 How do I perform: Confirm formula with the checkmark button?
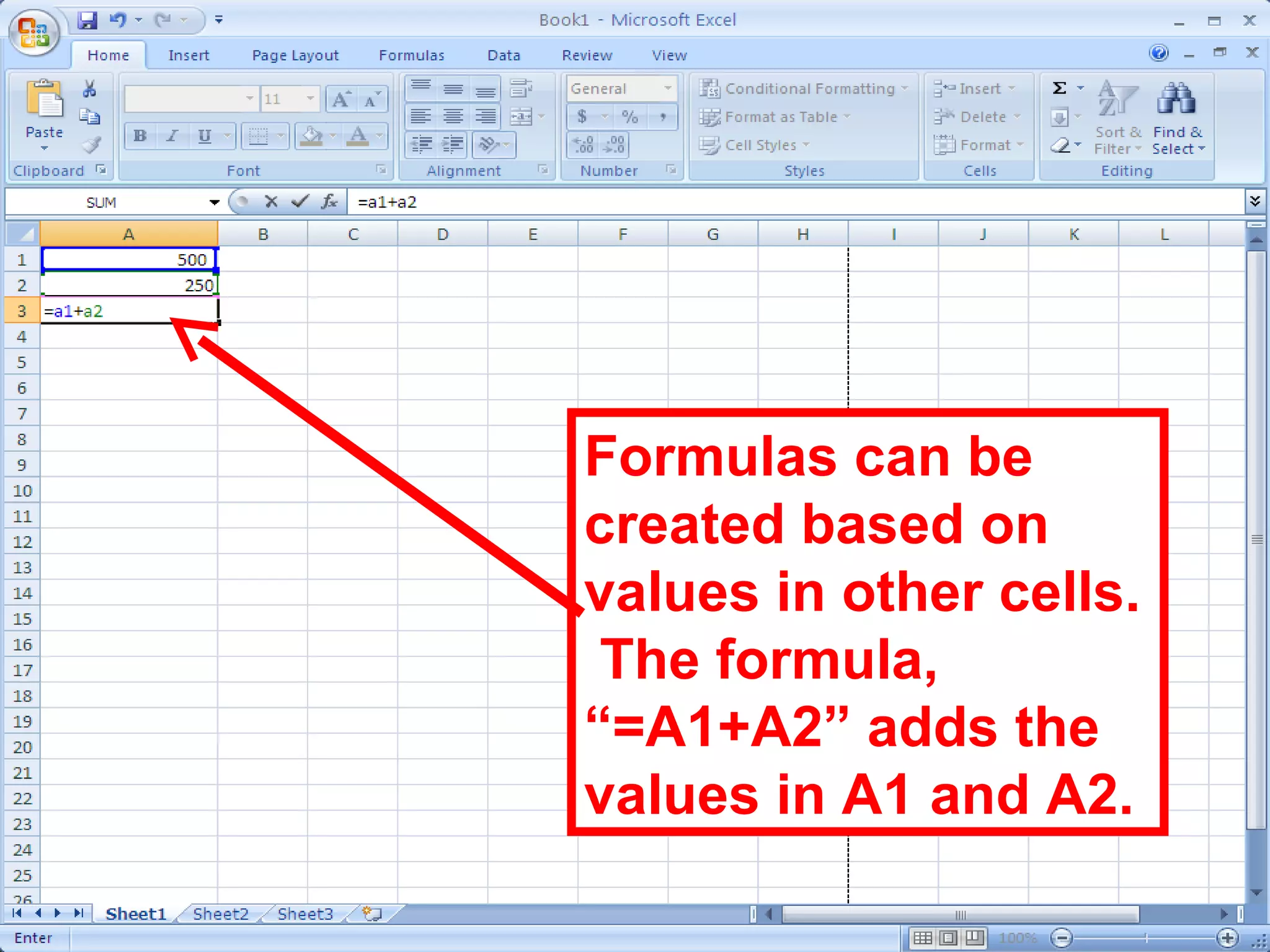pos(300,201)
